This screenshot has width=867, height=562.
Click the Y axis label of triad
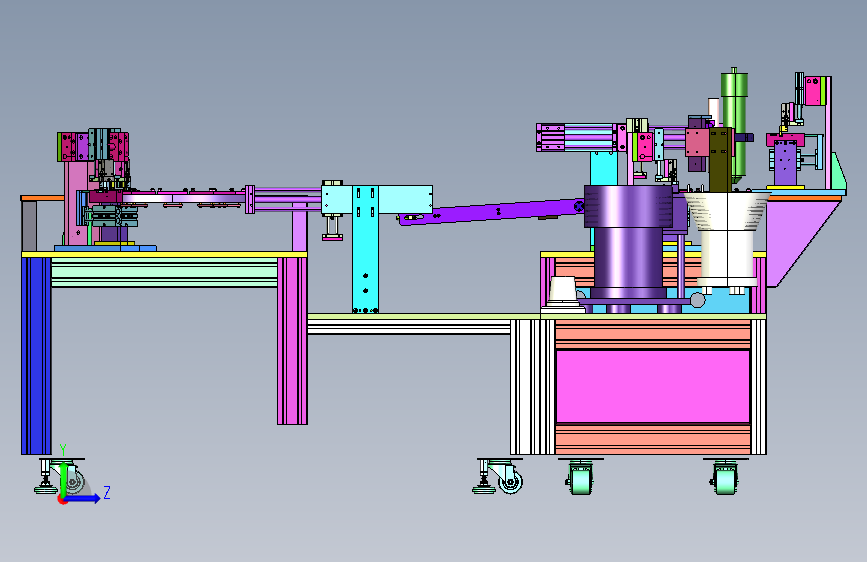(x=63, y=450)
